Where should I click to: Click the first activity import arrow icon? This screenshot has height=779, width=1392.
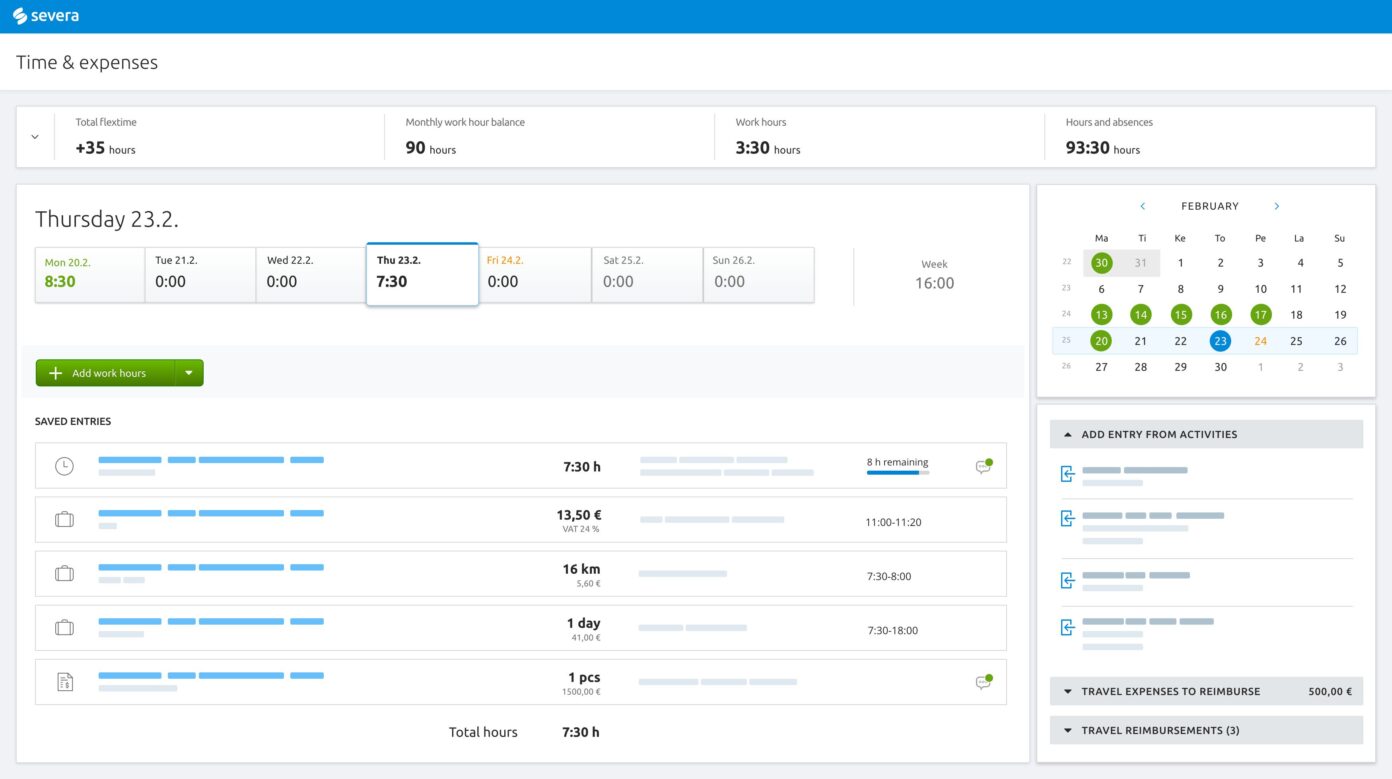coord(1067,474)
